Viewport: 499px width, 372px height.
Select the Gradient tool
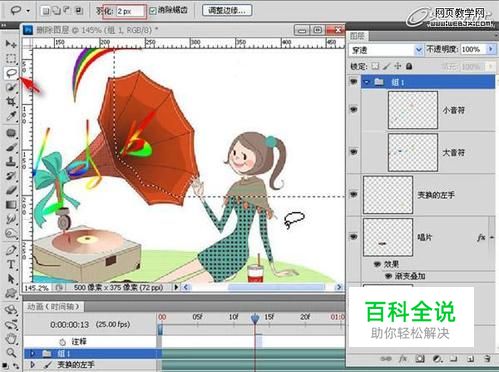pos(11,205)
